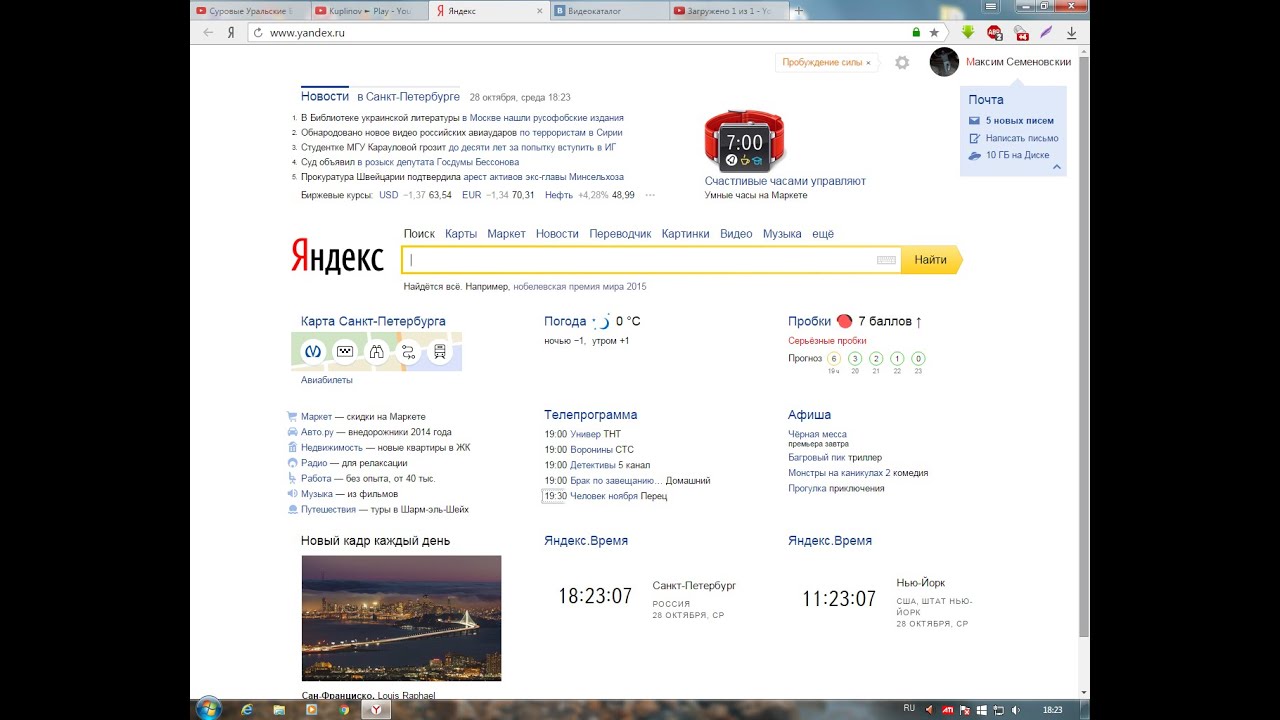Open Чёрная месса event link

[817, 434]
